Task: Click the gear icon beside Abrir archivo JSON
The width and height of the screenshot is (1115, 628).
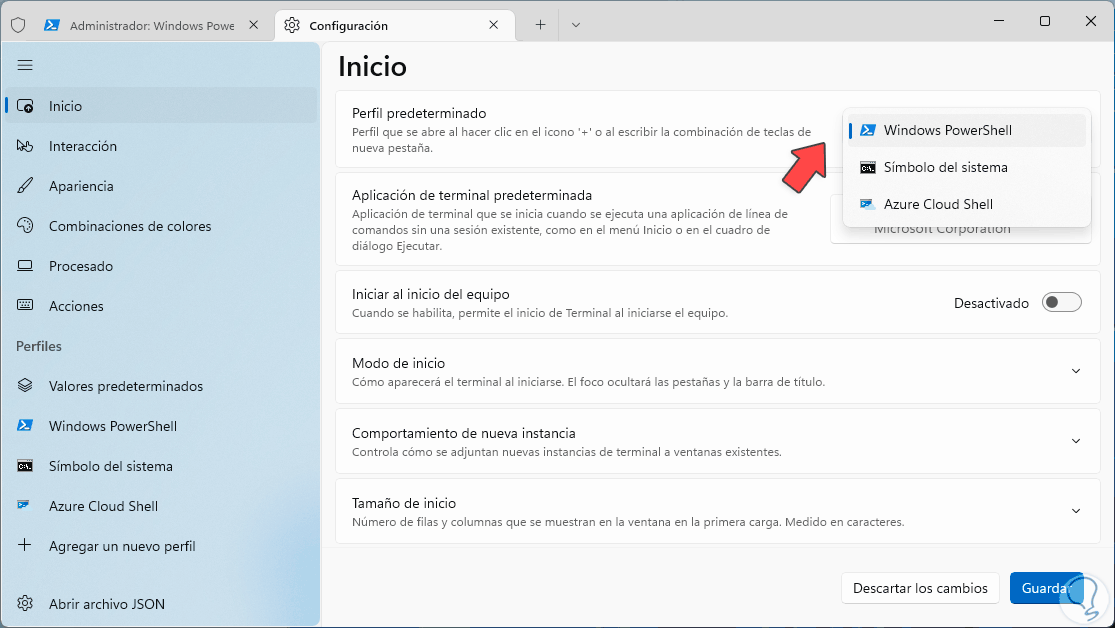Action: pos(25,603)
